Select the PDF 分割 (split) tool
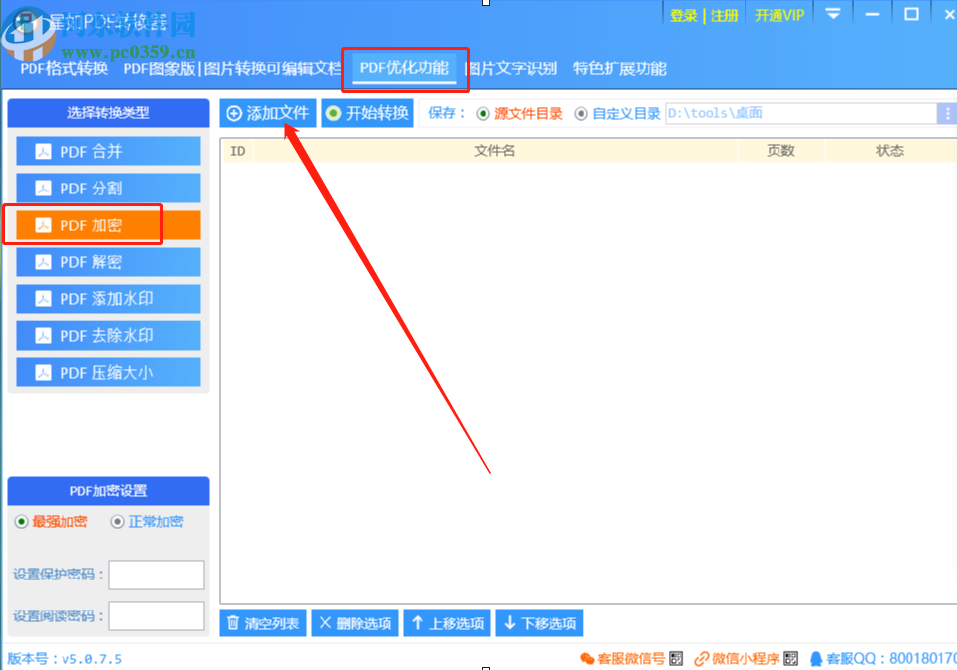957x670 pixels. [x=107, y=187]
